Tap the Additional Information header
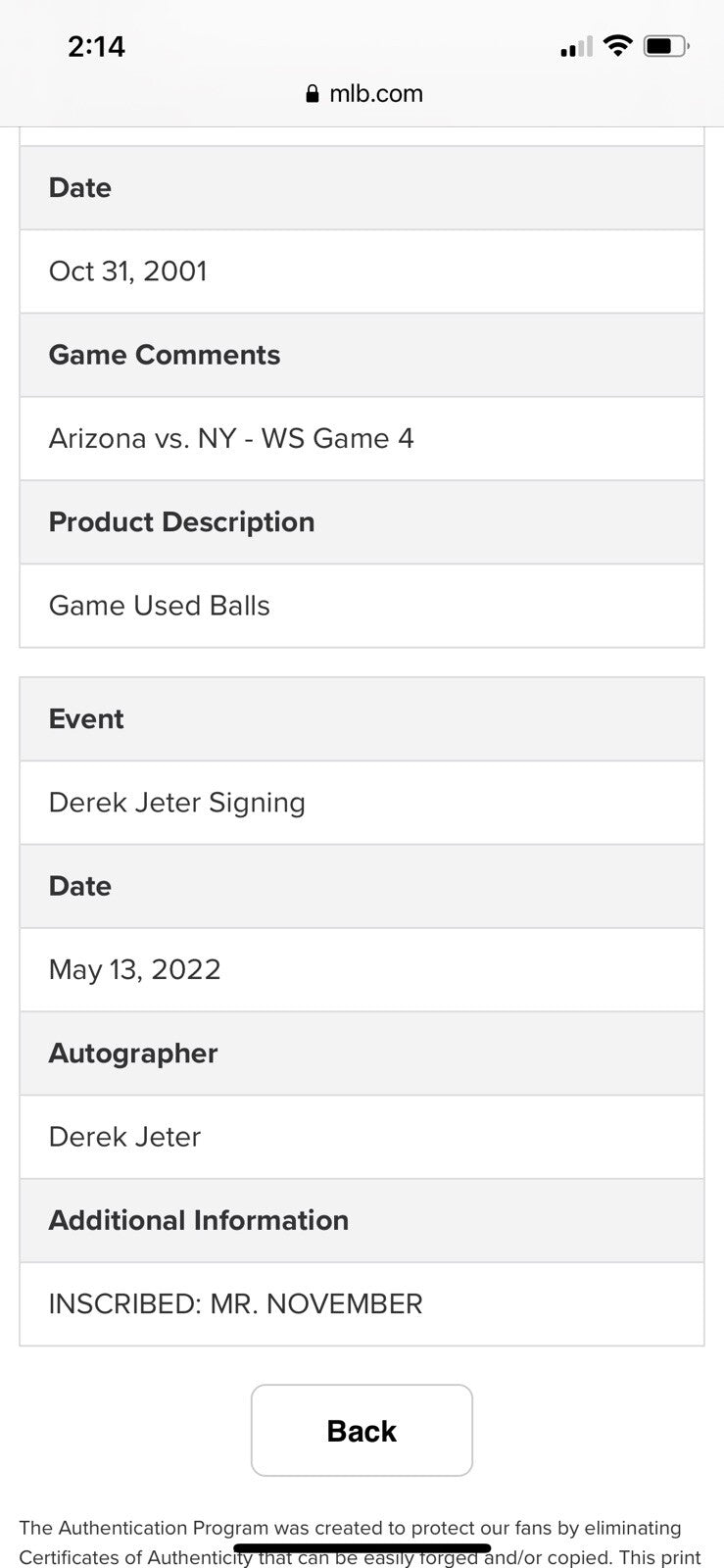724x1568 pixels. point(199,1220)
